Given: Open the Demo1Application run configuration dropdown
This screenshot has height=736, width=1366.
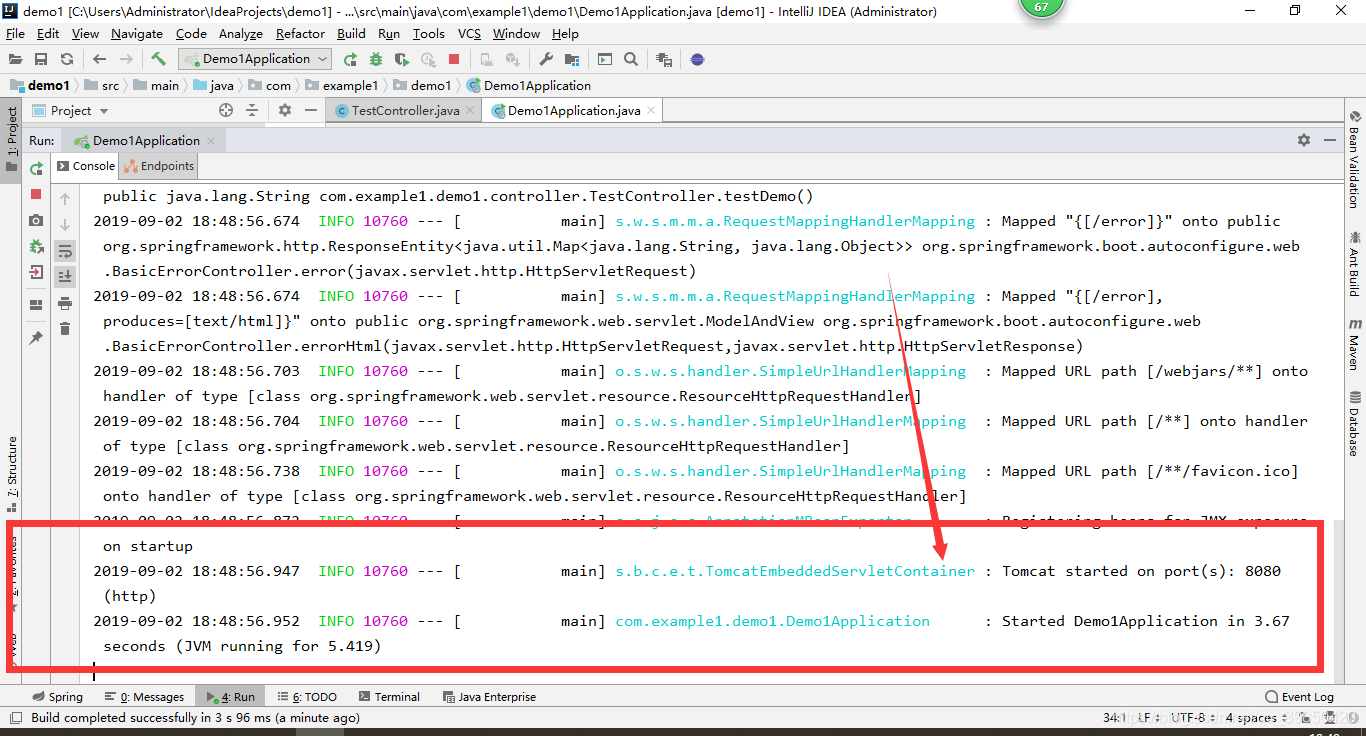Looking at the screenshot, I should tap(256, 59).
